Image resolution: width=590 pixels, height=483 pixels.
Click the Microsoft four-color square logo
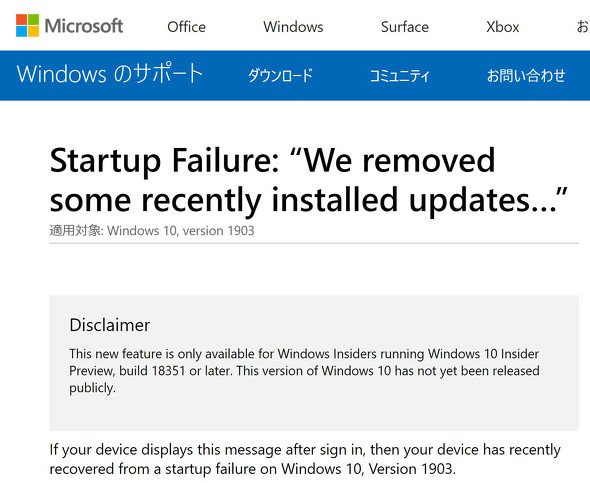coord(27,26)
